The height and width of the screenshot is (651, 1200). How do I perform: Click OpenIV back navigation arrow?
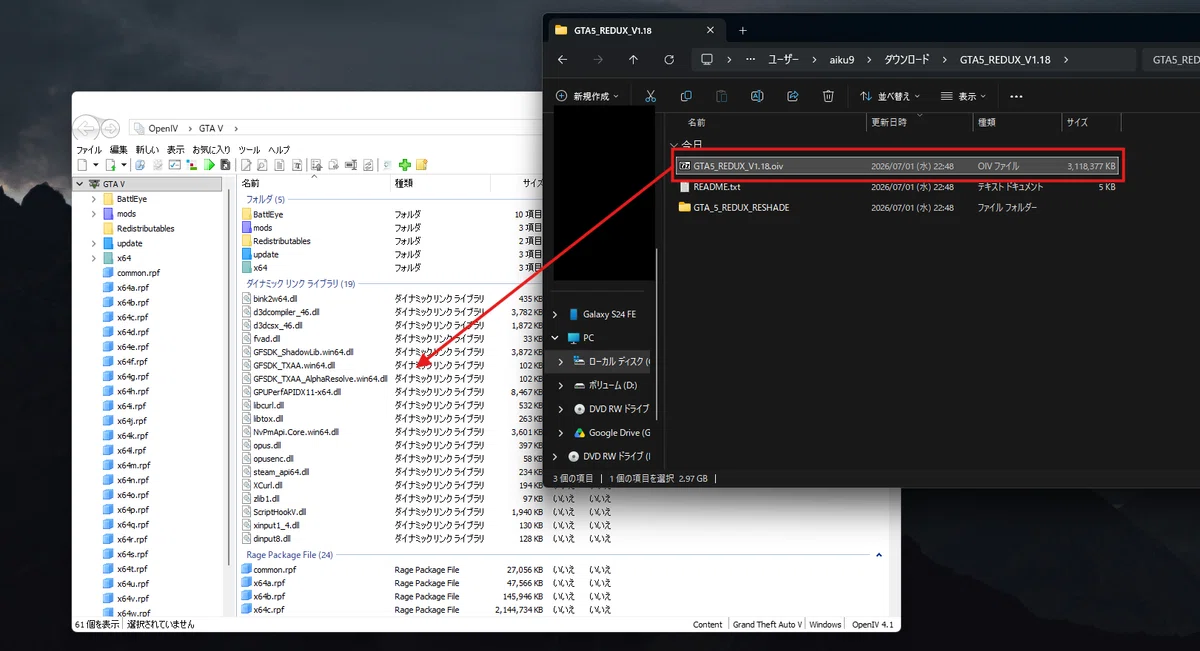(86, 129)
